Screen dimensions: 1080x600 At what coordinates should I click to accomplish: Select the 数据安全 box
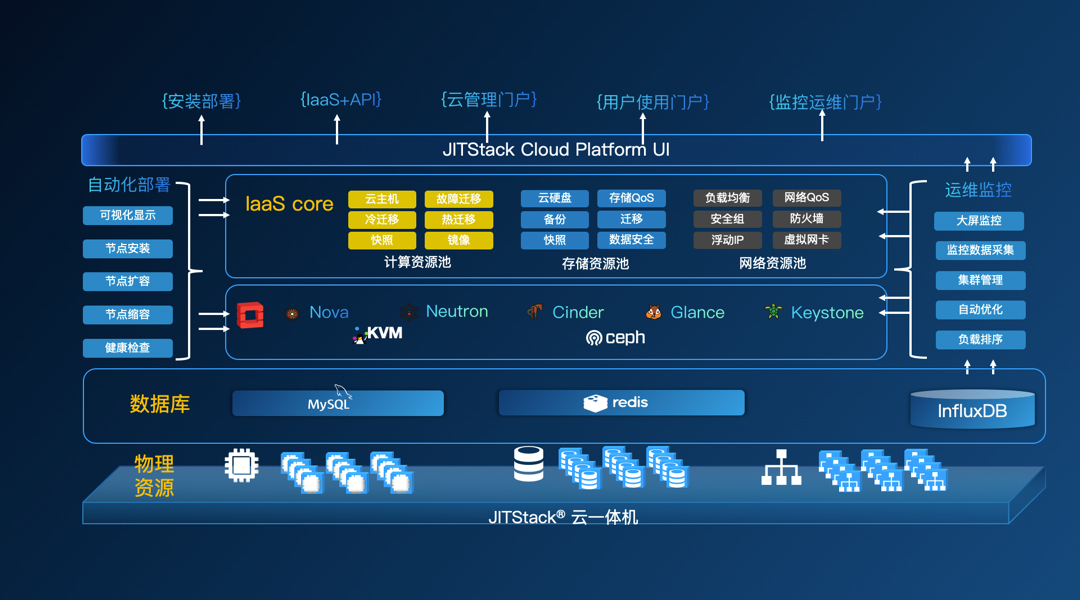[x=632, y=240]
